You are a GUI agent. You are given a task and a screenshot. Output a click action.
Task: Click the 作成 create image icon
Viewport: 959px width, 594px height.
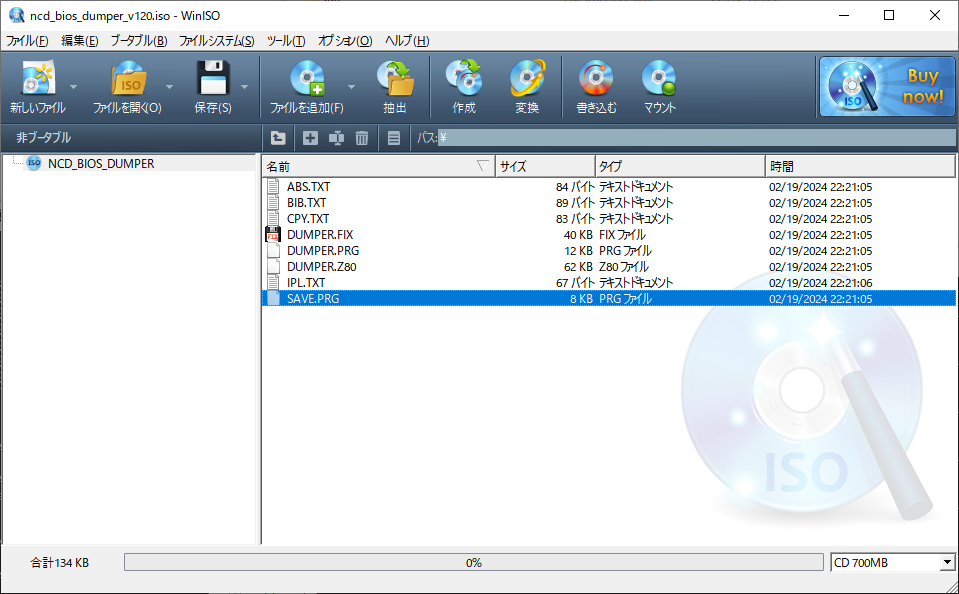pos(464,78)
